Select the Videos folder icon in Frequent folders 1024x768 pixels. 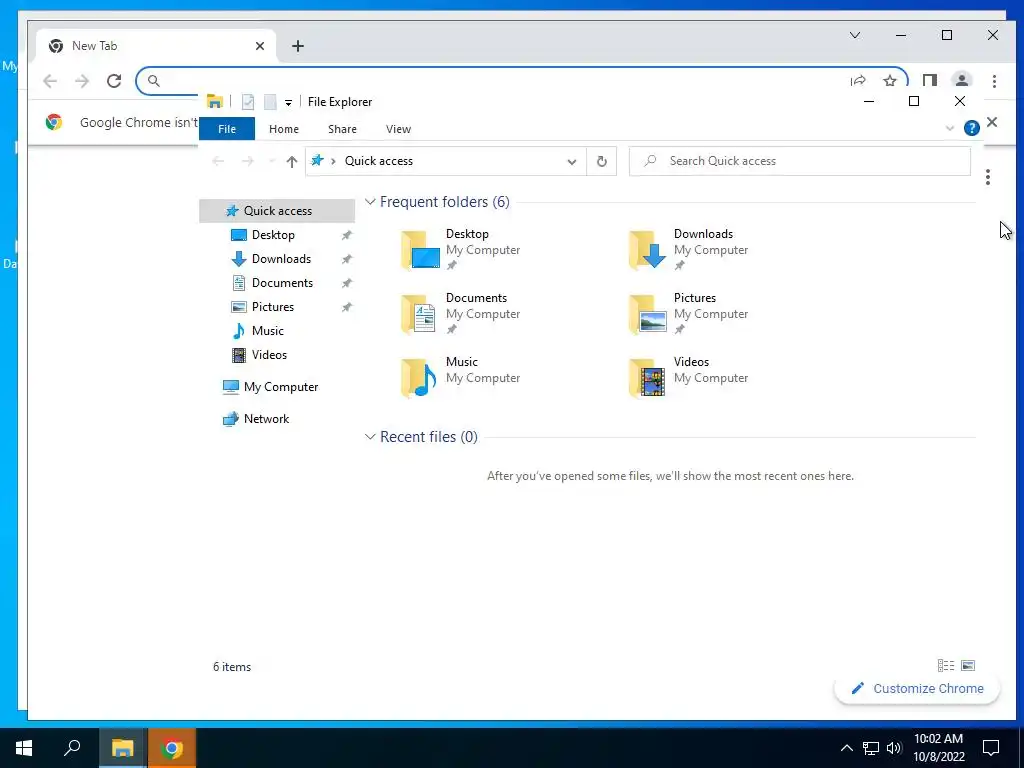tap(648, 377)
